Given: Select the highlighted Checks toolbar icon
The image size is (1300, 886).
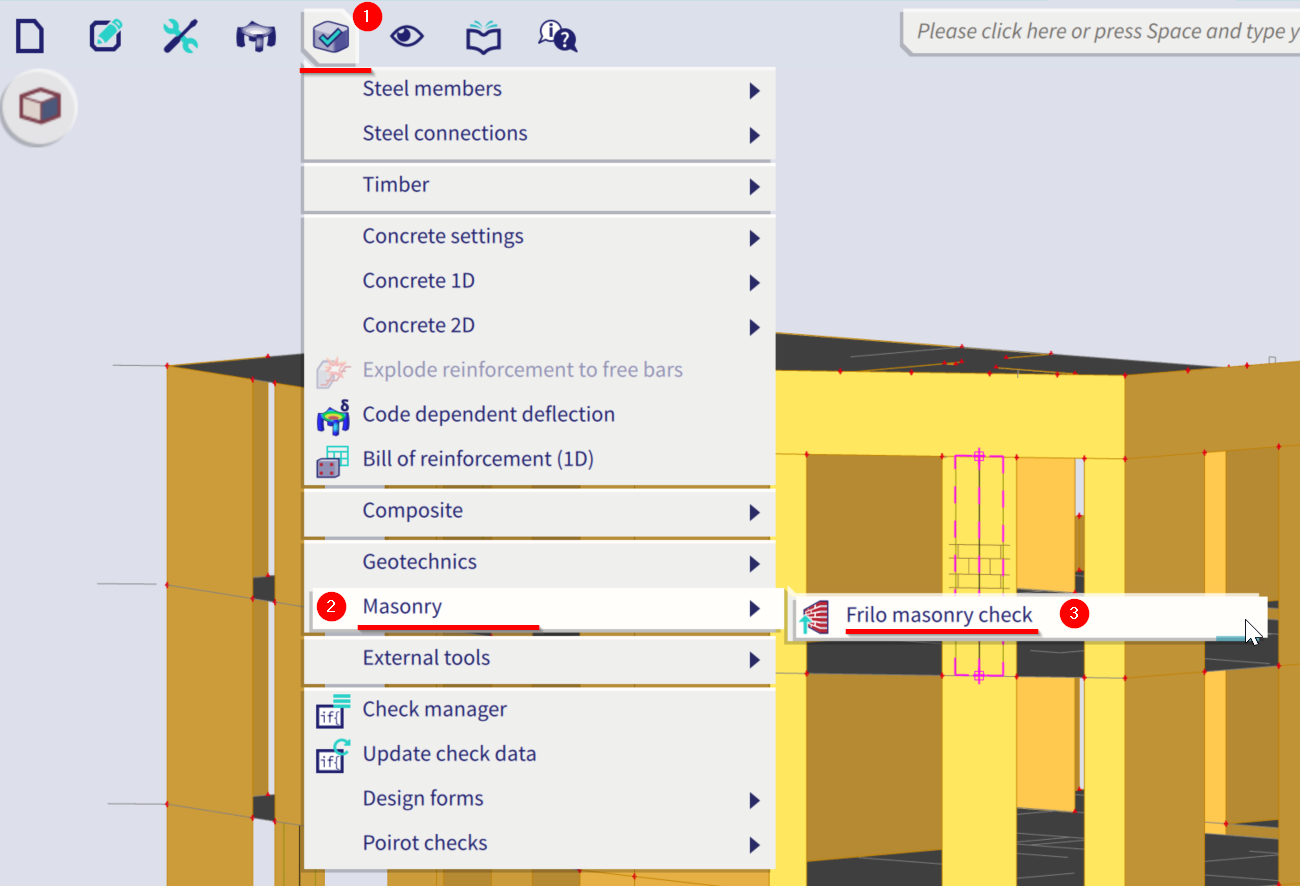Looking at the screenshot, I should [332, 35].
